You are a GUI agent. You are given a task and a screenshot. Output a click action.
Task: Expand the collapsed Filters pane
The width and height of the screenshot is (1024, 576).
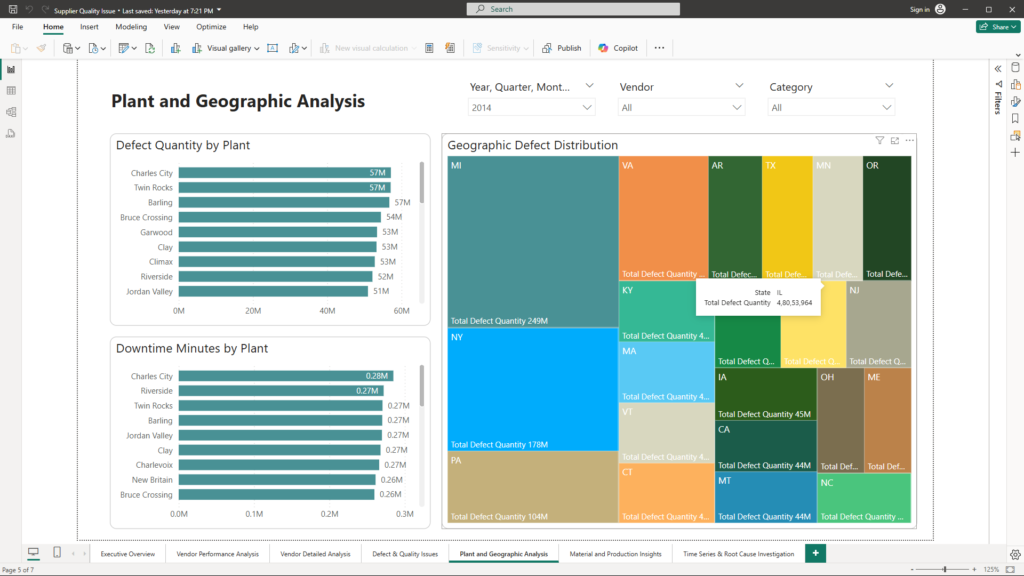click(997, 68)
